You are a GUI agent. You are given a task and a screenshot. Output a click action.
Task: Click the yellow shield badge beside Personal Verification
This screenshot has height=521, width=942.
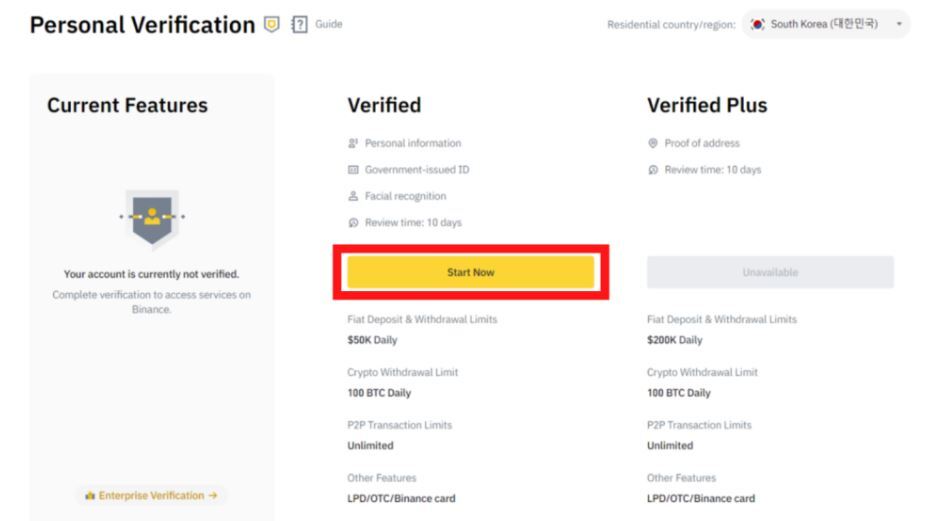(x=272, y=25)
